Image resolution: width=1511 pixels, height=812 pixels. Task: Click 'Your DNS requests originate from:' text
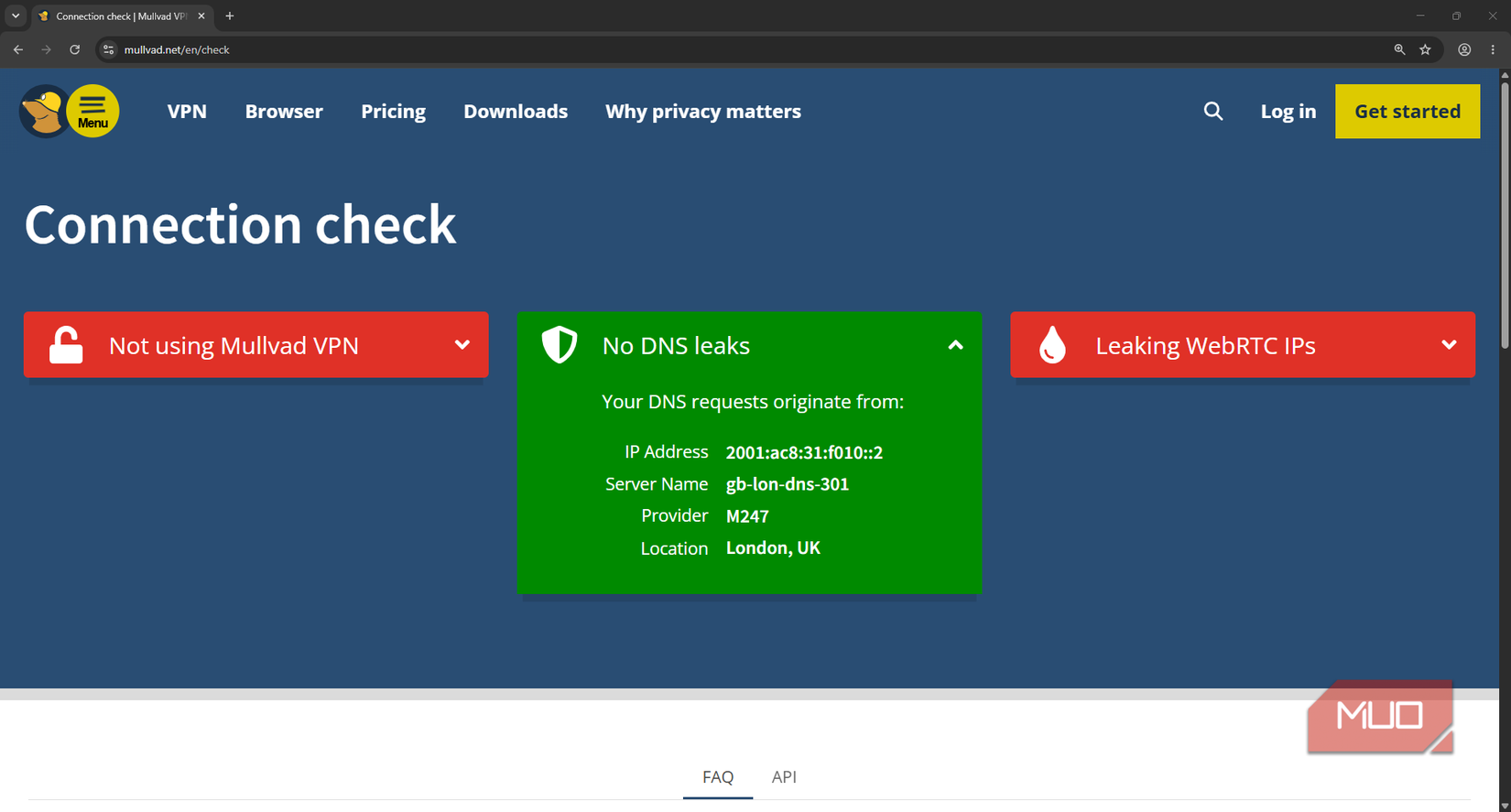coord(752,402)
